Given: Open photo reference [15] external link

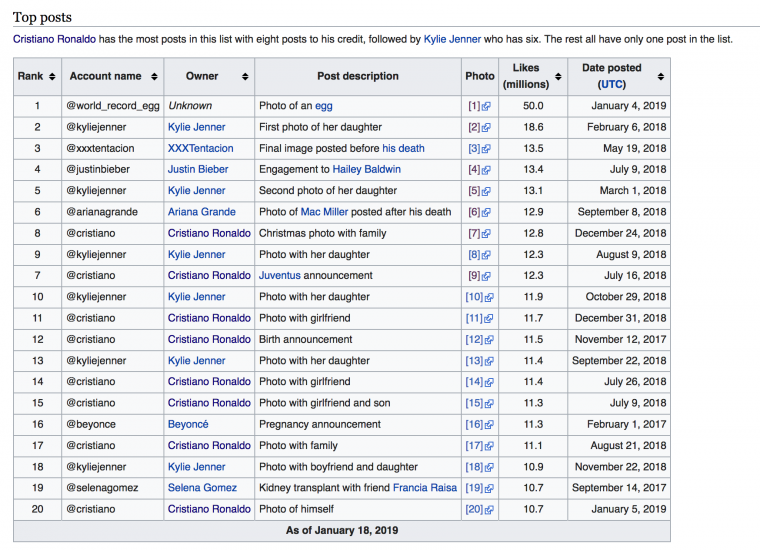Looking at the screenshot, I should point(479,403).
